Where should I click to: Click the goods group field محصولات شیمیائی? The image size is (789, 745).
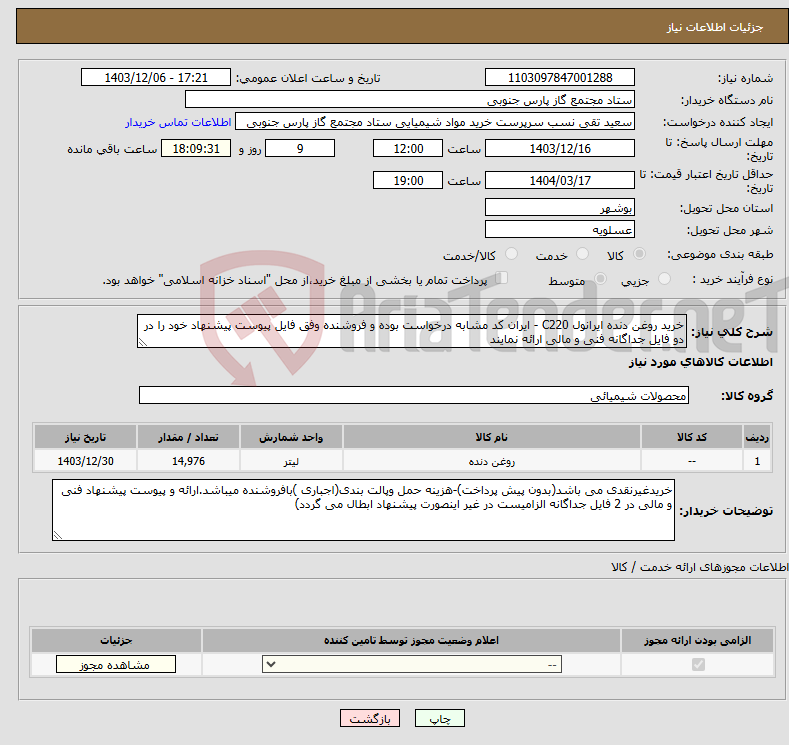point(414,395)
